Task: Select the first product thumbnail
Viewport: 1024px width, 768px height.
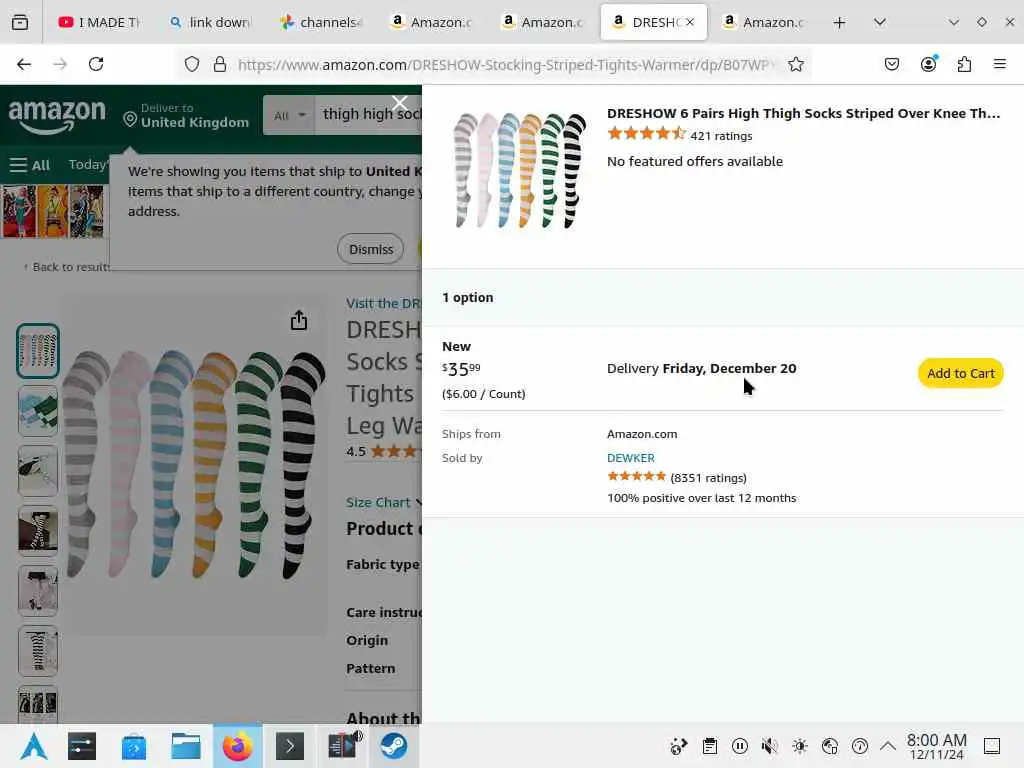Action: tap(38, 351)
